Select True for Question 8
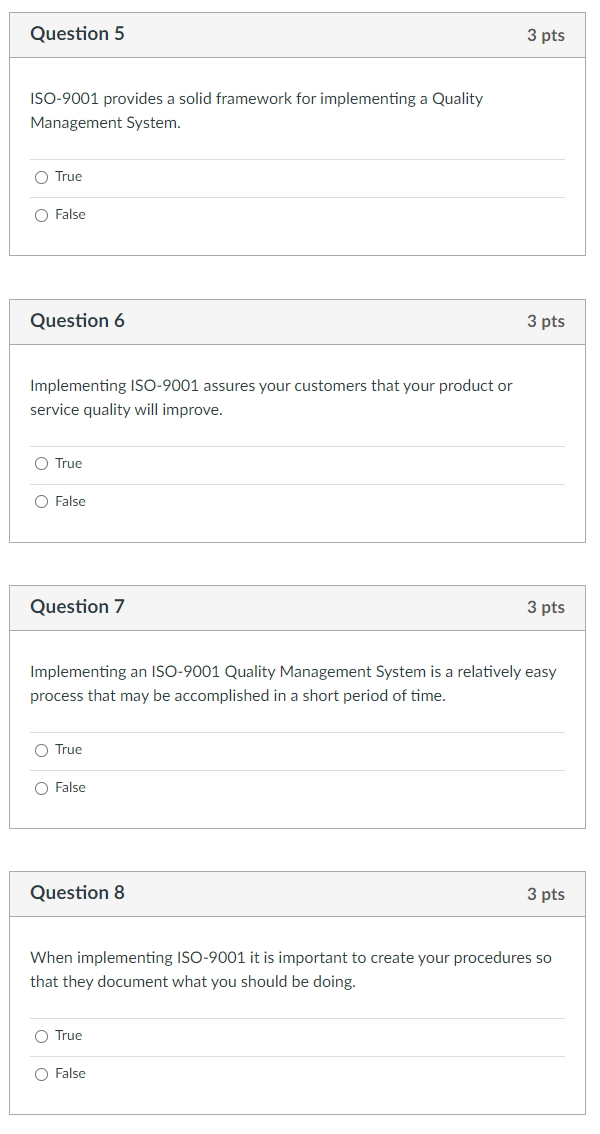This screenshot has width=600, height=1134. tap(41, 1035)
